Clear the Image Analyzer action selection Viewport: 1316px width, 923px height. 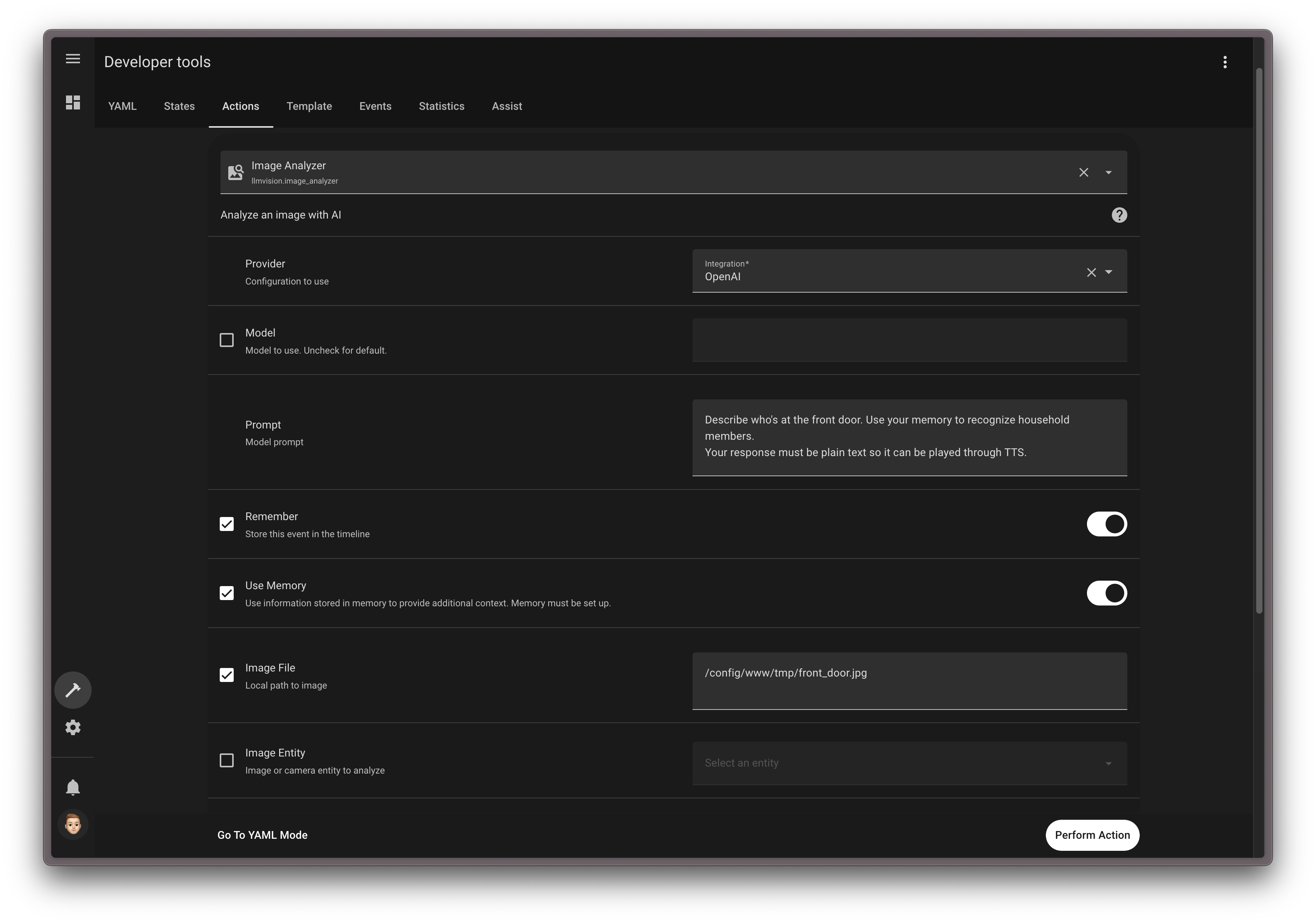click(x=1083, y=172)
